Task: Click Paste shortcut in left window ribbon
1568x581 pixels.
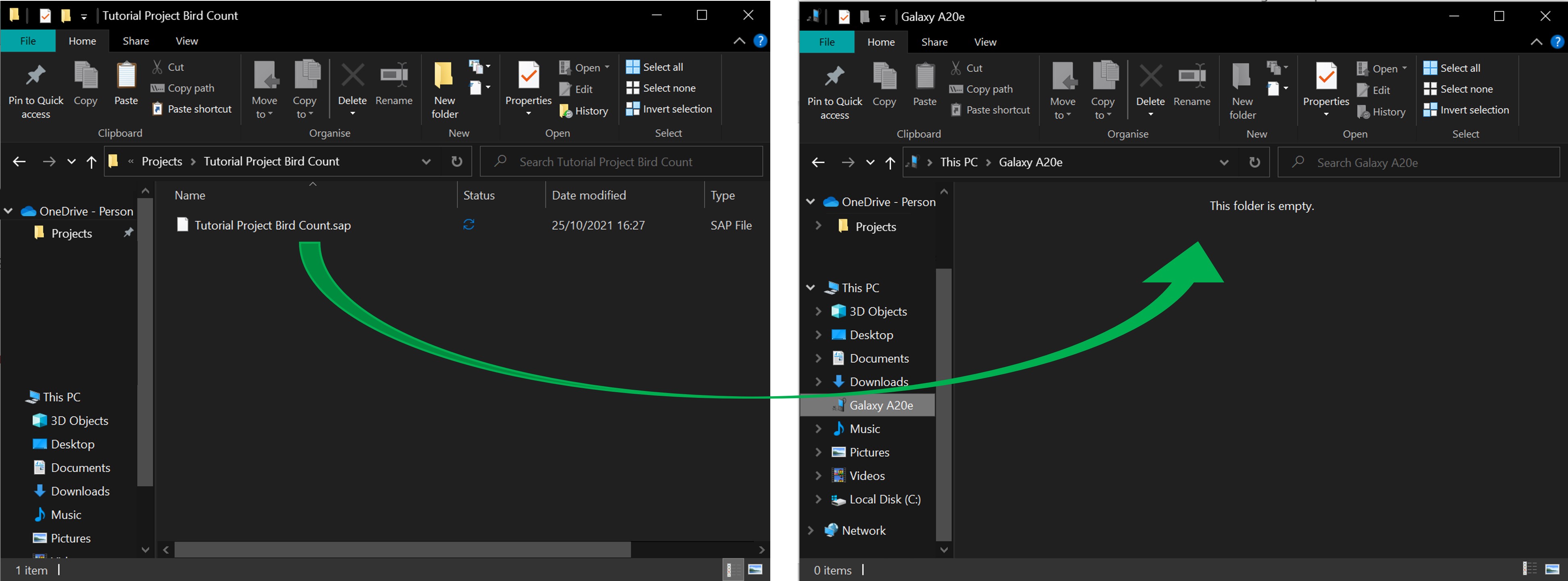Action: 192,109
